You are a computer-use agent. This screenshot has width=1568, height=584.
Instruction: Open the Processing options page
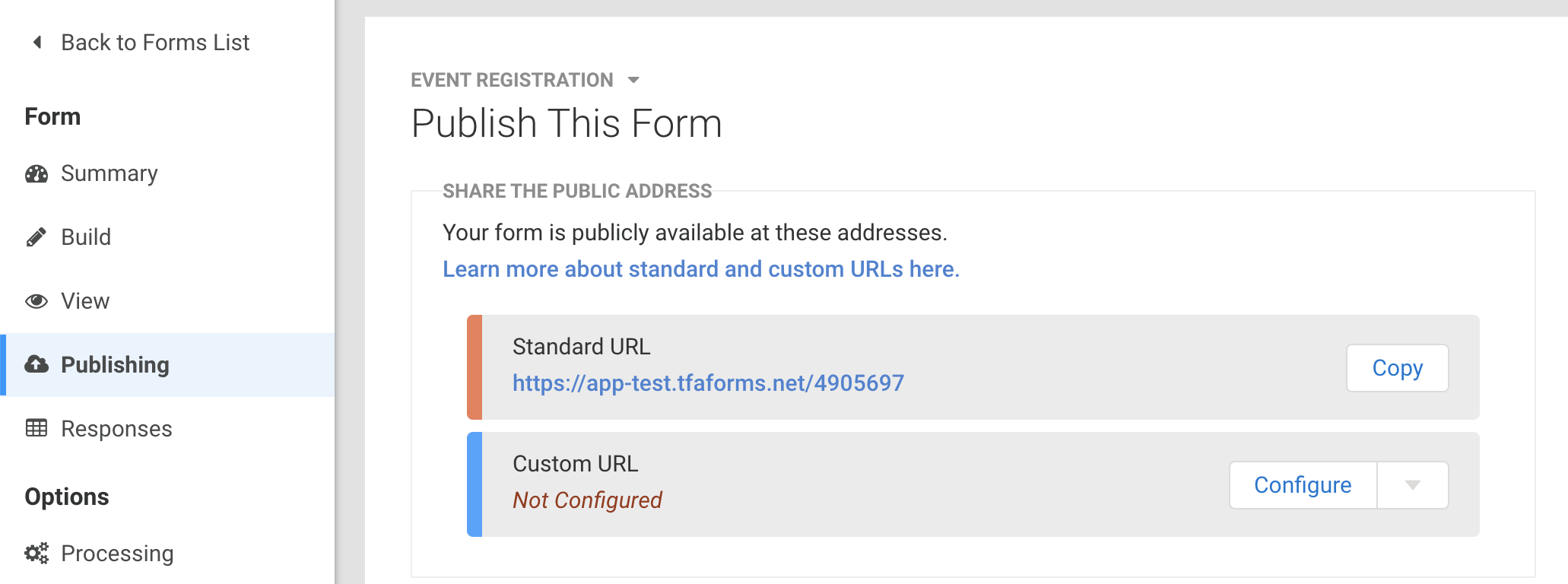117,554
